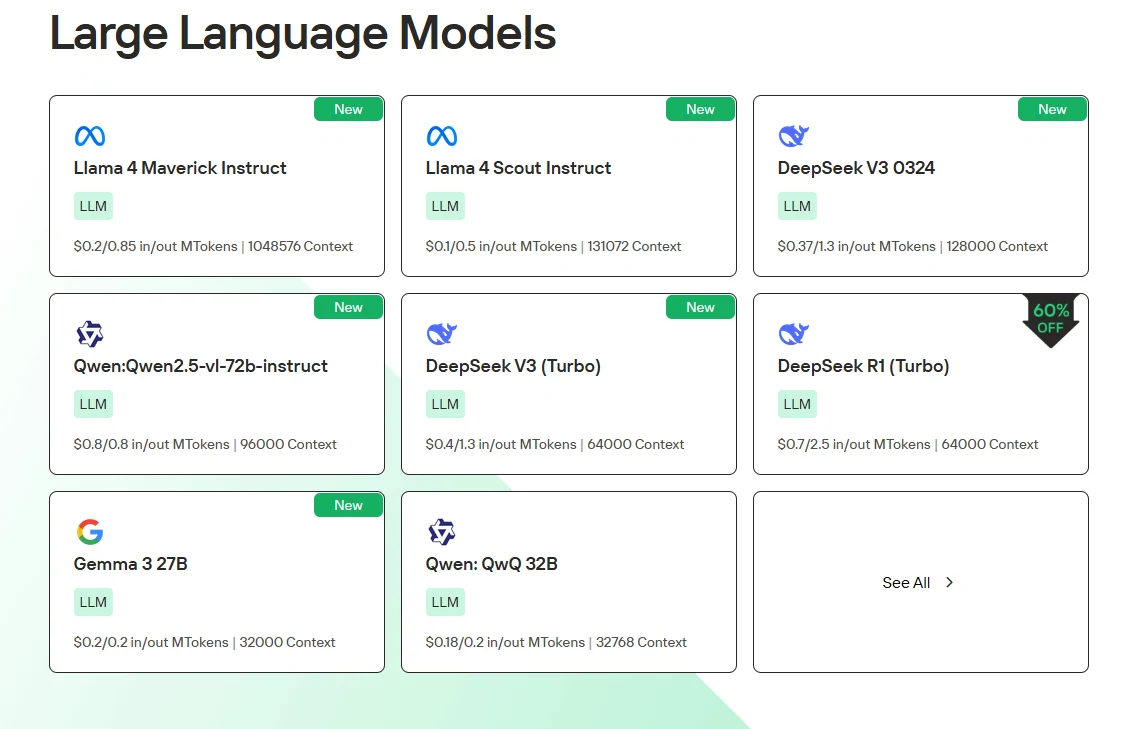Image resolution: width=1144 pixels, height=729 pixels.
Task: Click the '128000 Context' text
Action: coord(997,247)
